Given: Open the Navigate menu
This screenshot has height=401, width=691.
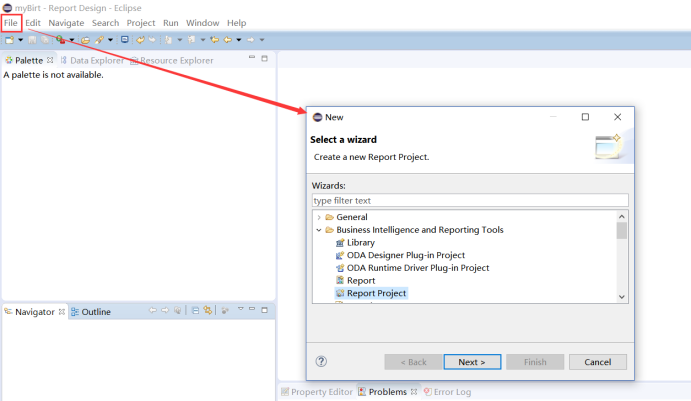Looking at the screenshot, I should click(x=66, y=23).
